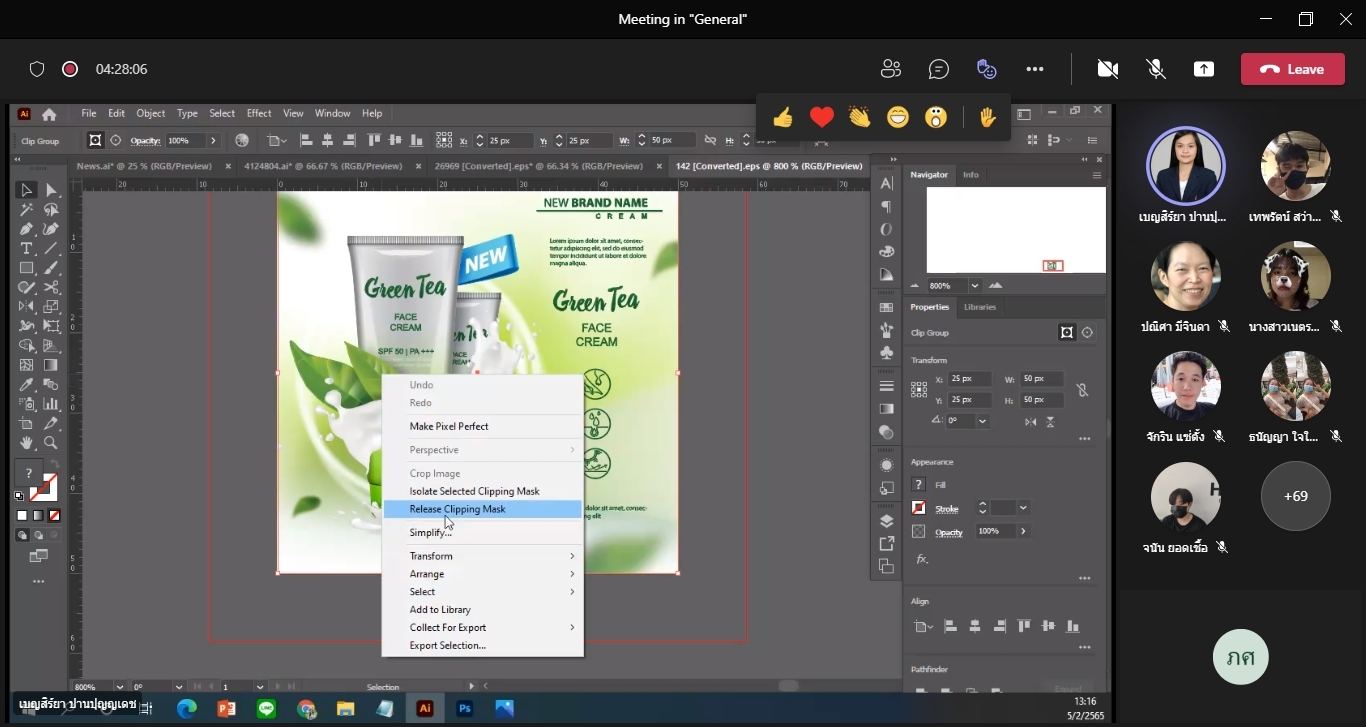Expand the Opacity arrow in control bar
Screen dimensions: 1366x727
pos(213,141)
